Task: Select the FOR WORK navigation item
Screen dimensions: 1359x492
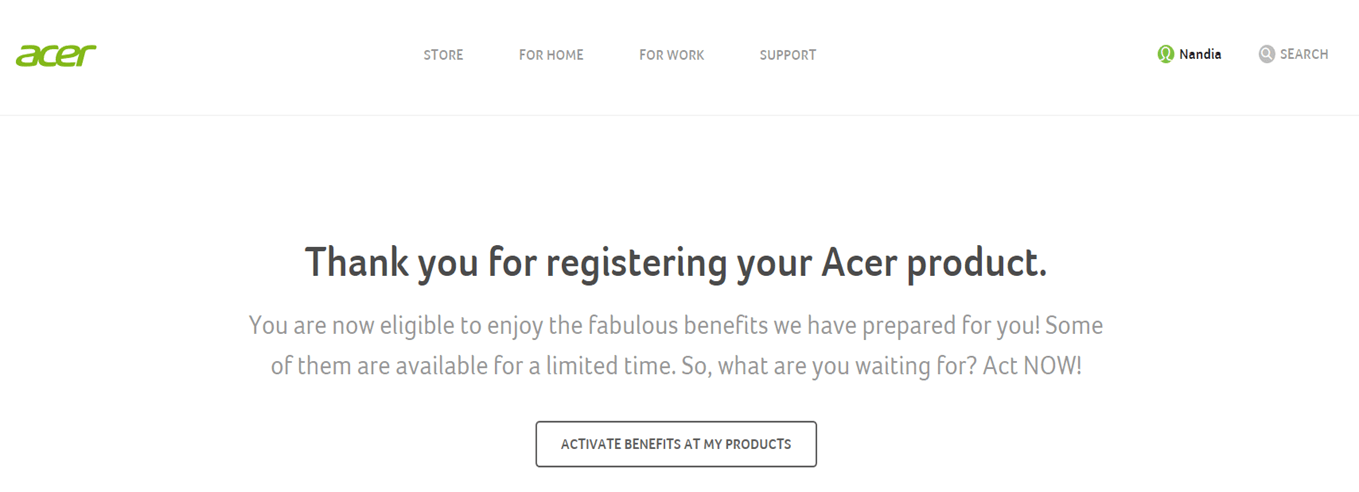Action: (672, 55)
